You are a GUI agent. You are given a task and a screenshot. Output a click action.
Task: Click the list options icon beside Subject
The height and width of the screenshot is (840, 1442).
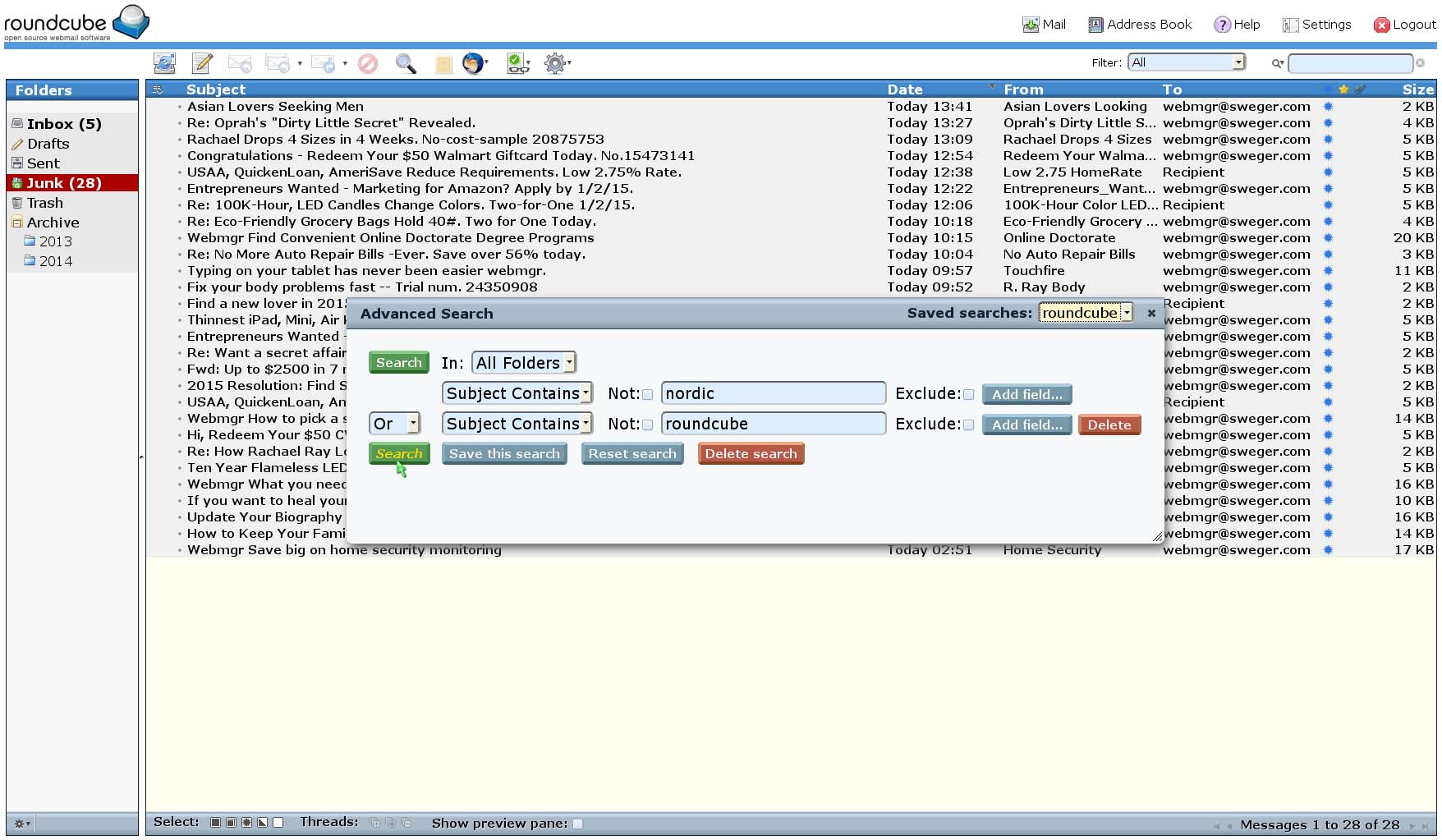tap(158, 90)
